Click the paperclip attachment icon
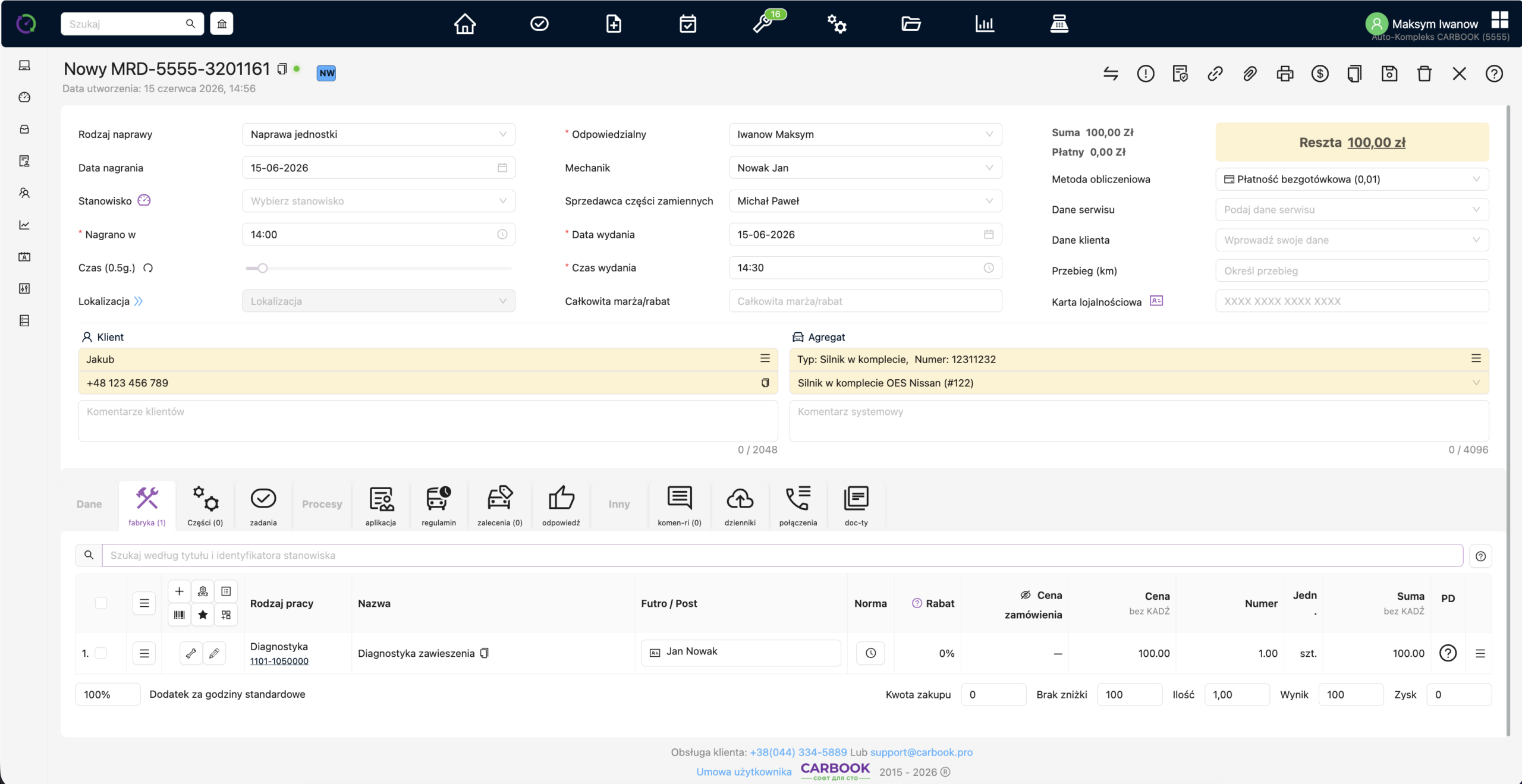This screenshot has width=1522, height=784. pos(1250,74)
